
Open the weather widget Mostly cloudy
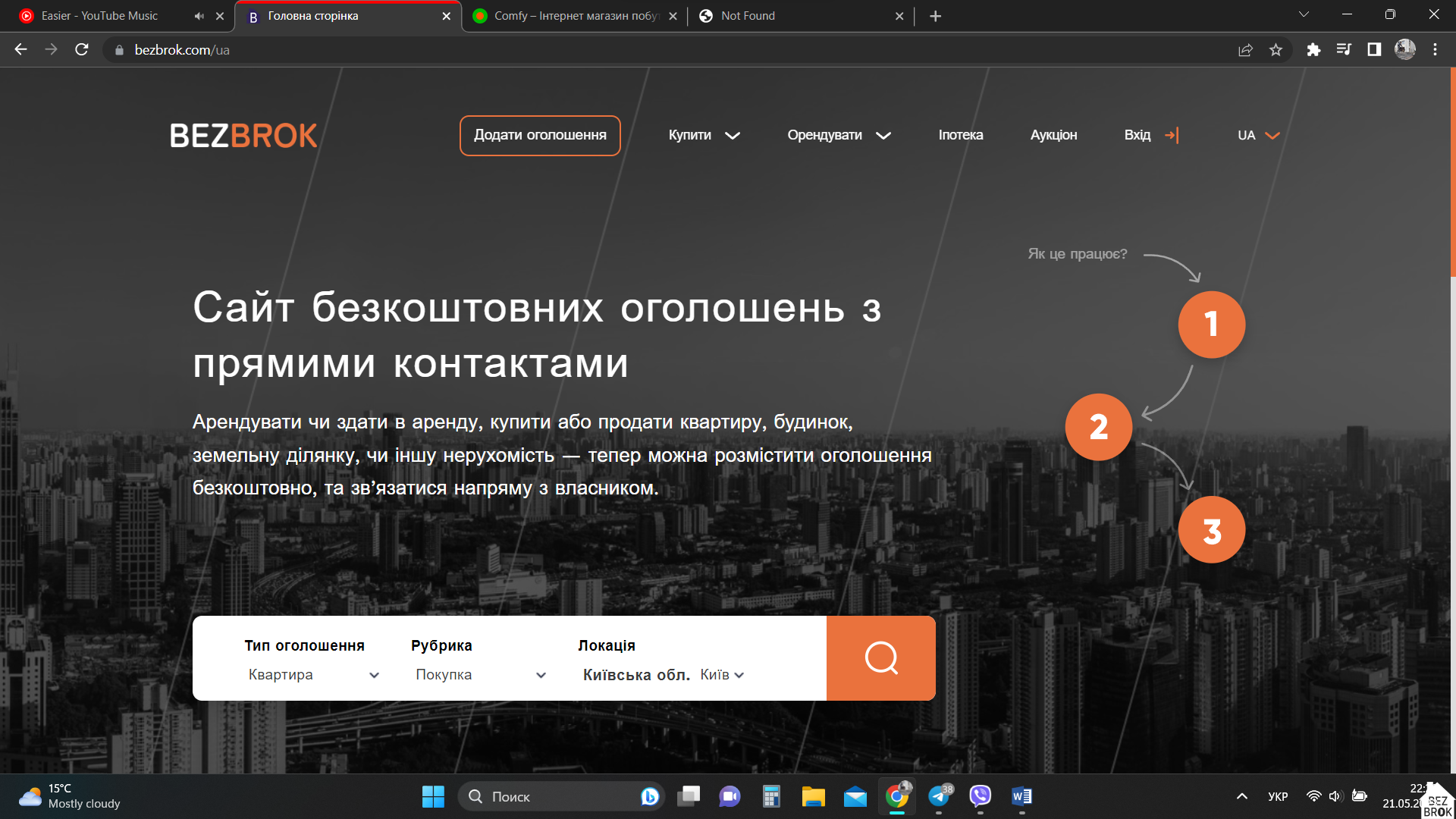pos(70,796)
